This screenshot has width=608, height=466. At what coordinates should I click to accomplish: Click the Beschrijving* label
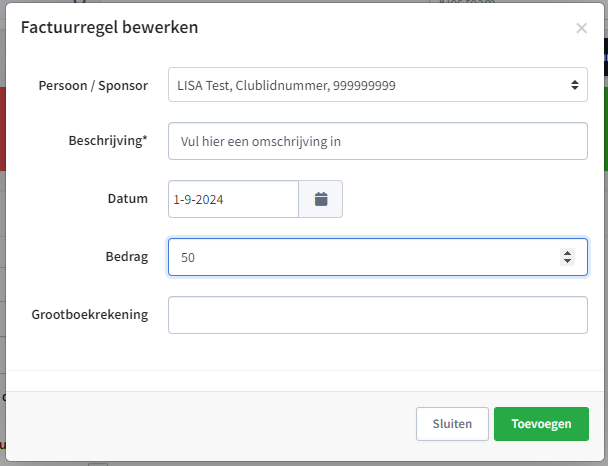tap(108, 140)
